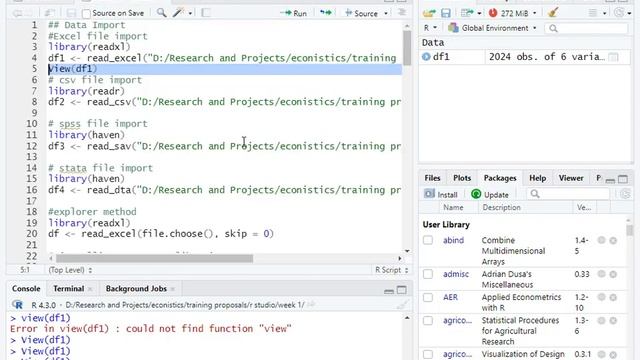The width and height of the screenshot is (640, 360).
Task: Click the abind remove package icon
Action: (613, 240)
